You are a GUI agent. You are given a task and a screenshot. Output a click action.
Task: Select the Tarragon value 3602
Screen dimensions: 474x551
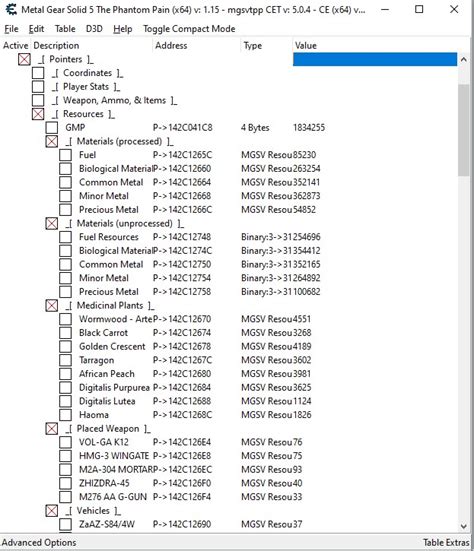point(302,360)
